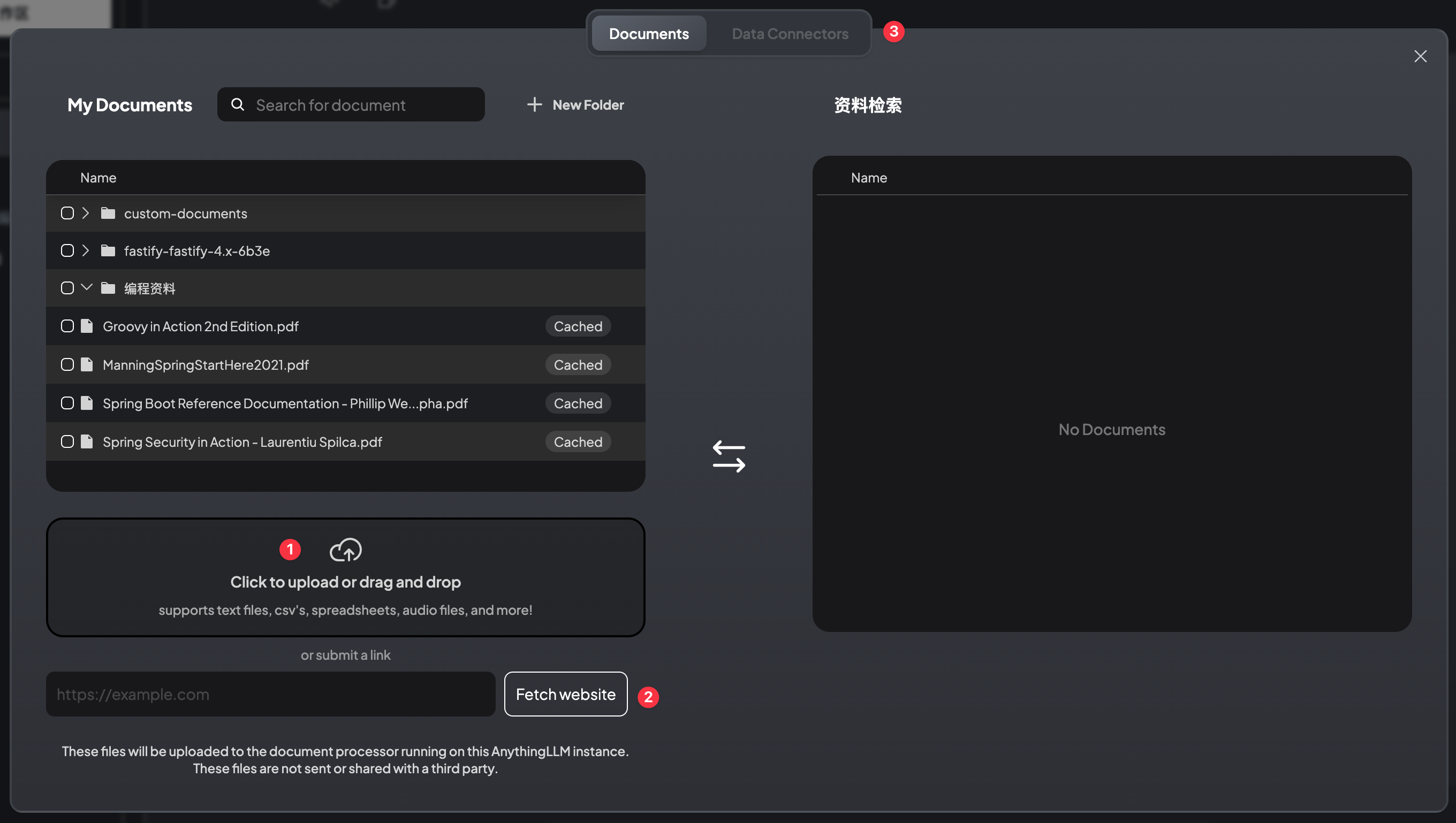Collapse the 编程资料 folder chevron
Screen dimensions: 1456x823
tap(87, 288)
